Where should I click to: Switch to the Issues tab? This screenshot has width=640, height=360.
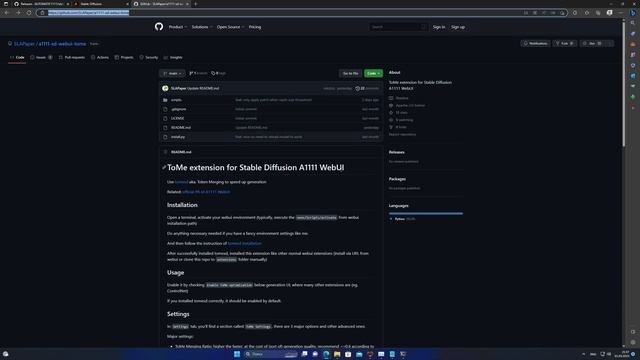coord(41,58)
